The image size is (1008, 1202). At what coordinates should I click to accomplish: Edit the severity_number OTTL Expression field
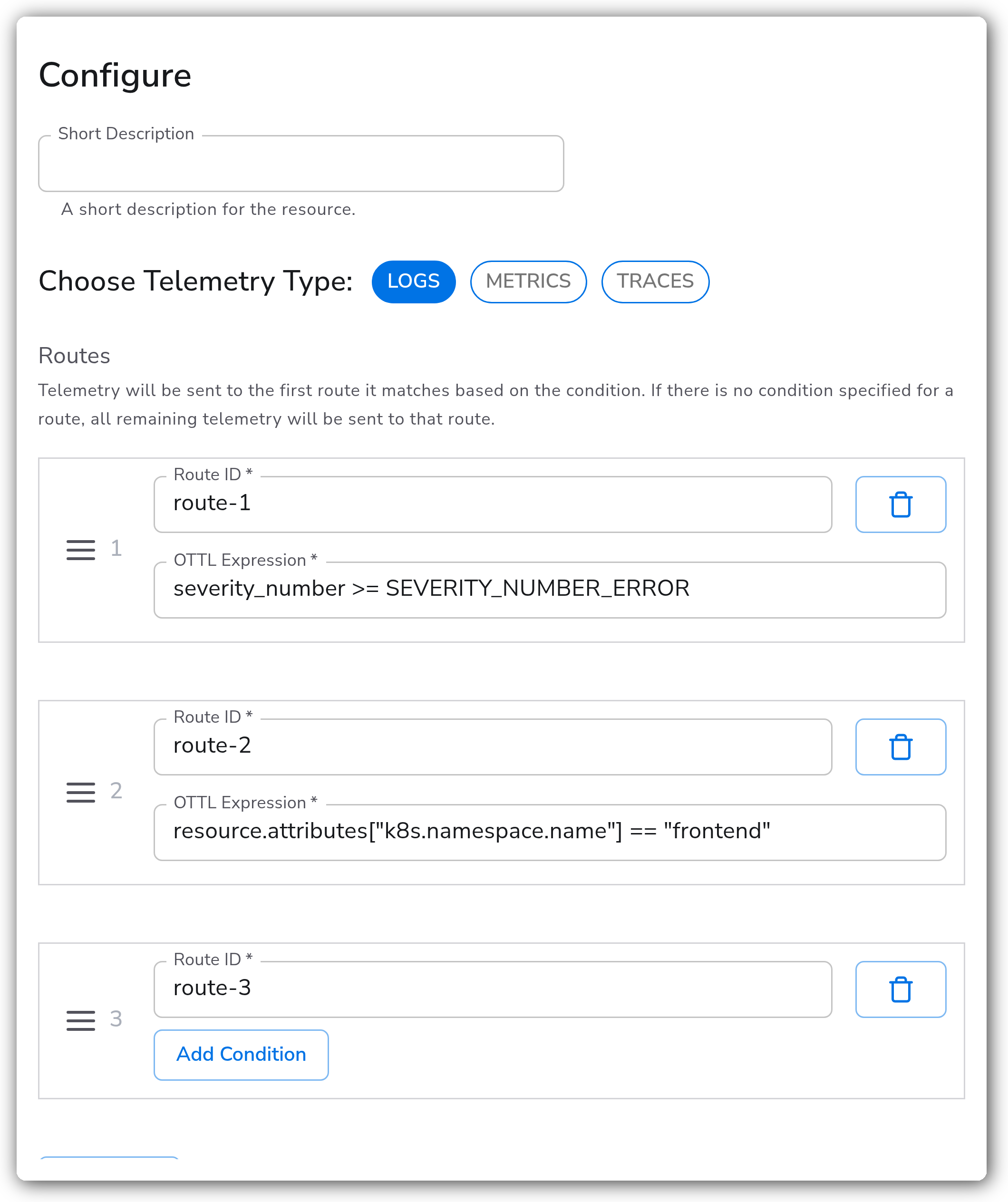coord(550,590)
